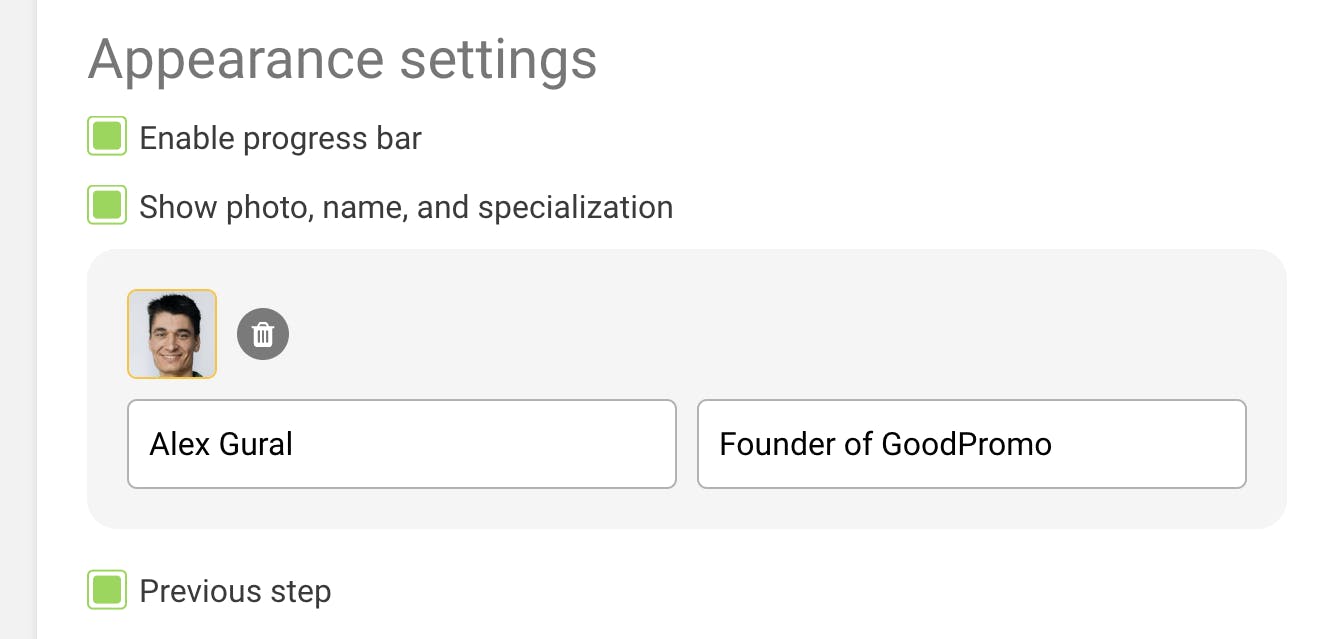This screenshot has height=639, width=1333.
Task: Click the left gray sidebar strip
Action: (x=18, y=320)
